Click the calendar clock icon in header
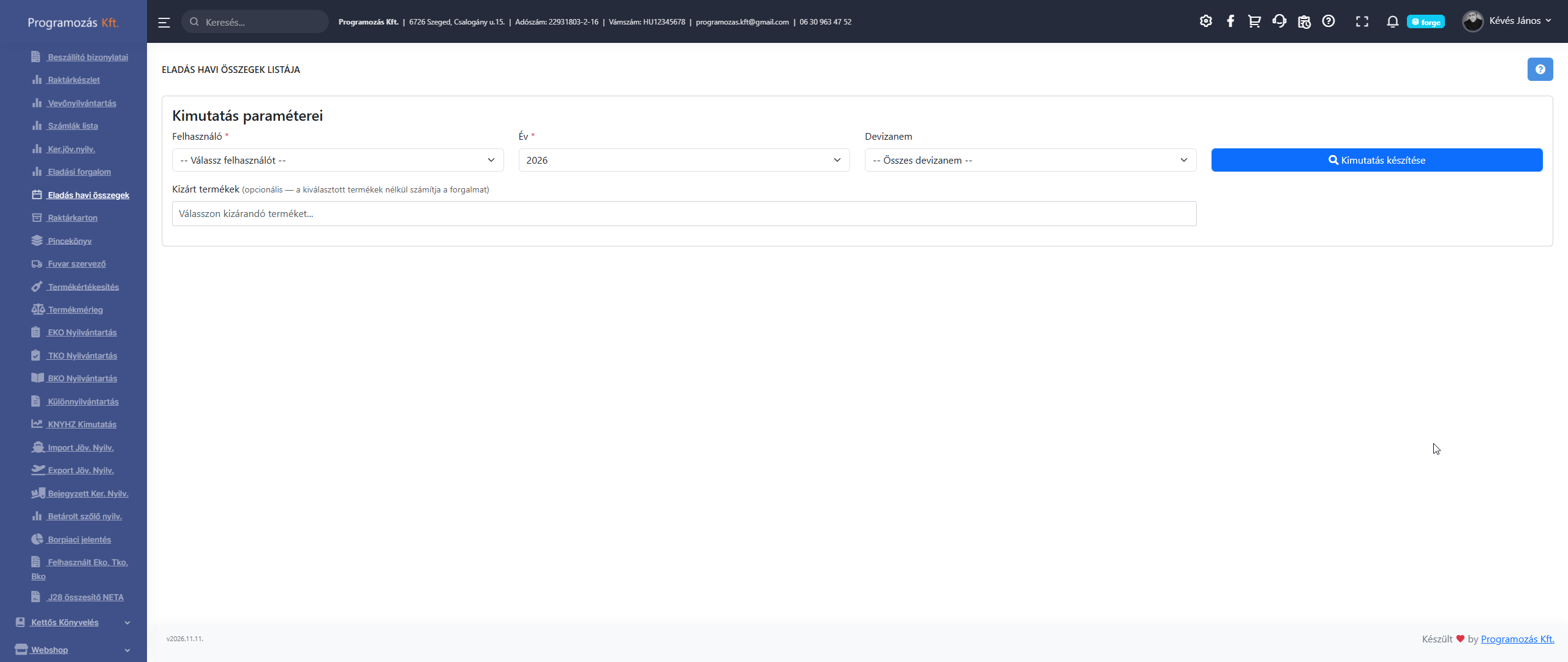This screenshot has width=1568, height=662. [1304, 21]
